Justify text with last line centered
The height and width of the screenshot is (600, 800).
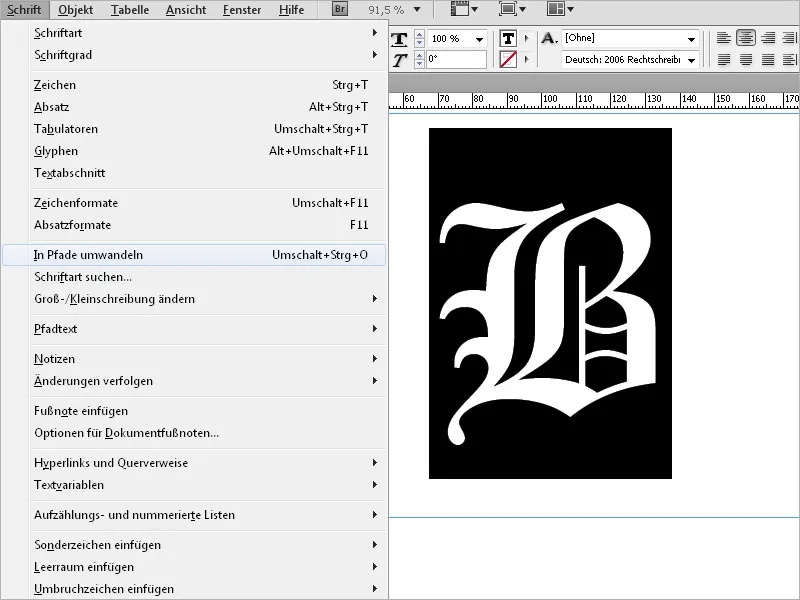tap(746, 60)
